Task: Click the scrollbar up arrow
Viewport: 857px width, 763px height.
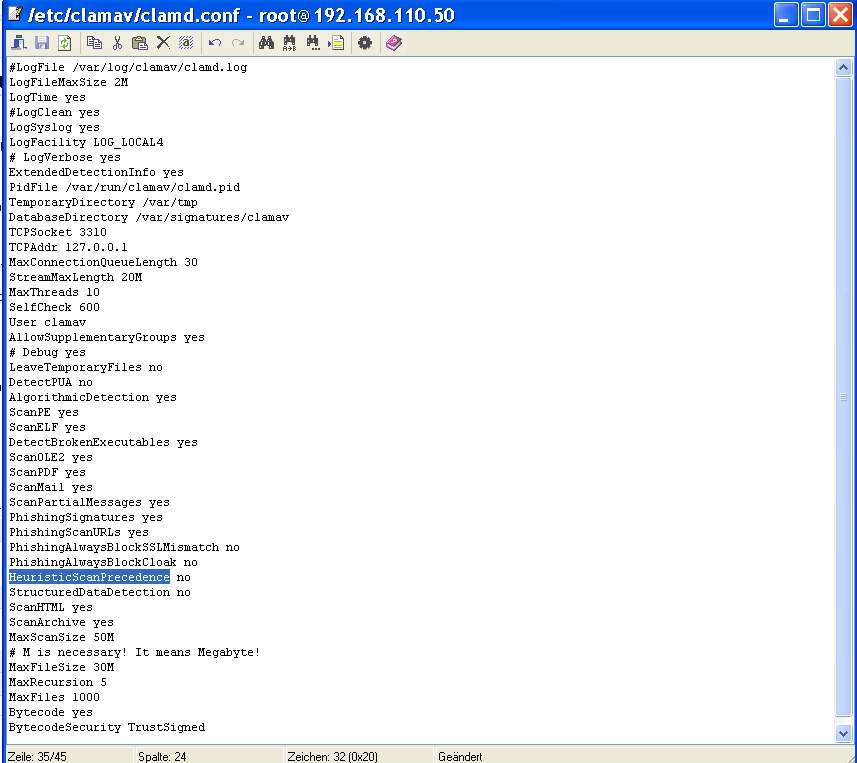Action: pyautogui.click(x=843, y=68)
